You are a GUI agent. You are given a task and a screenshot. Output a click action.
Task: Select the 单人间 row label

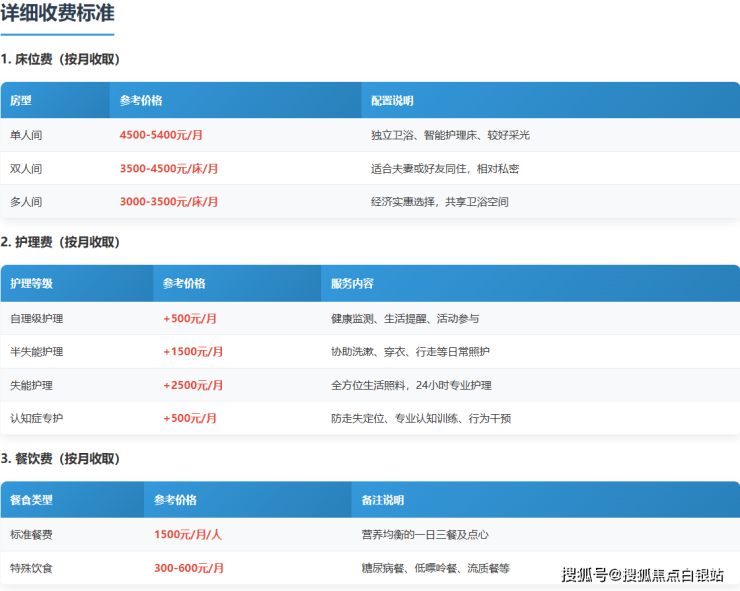[26, 135]
